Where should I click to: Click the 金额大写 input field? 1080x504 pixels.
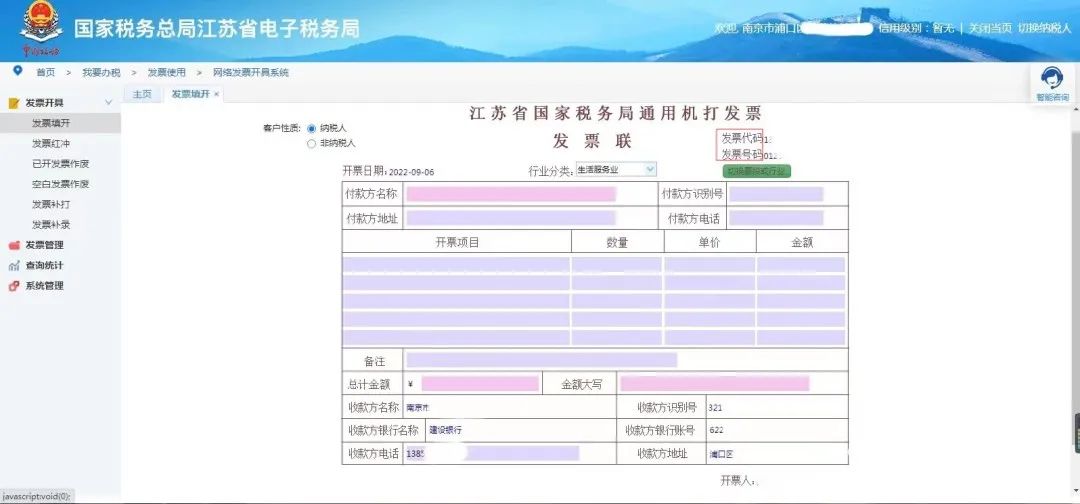714,384
